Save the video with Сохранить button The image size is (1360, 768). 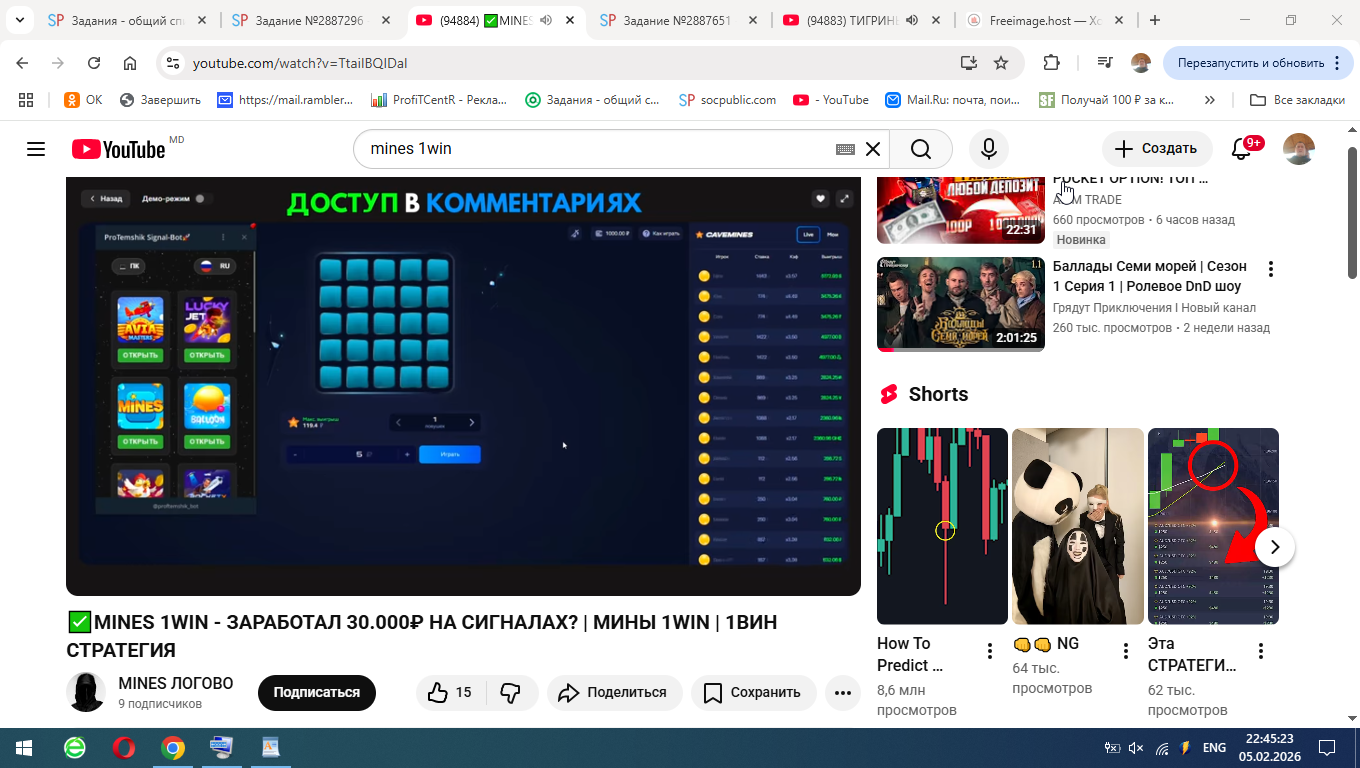coord(753,692)
